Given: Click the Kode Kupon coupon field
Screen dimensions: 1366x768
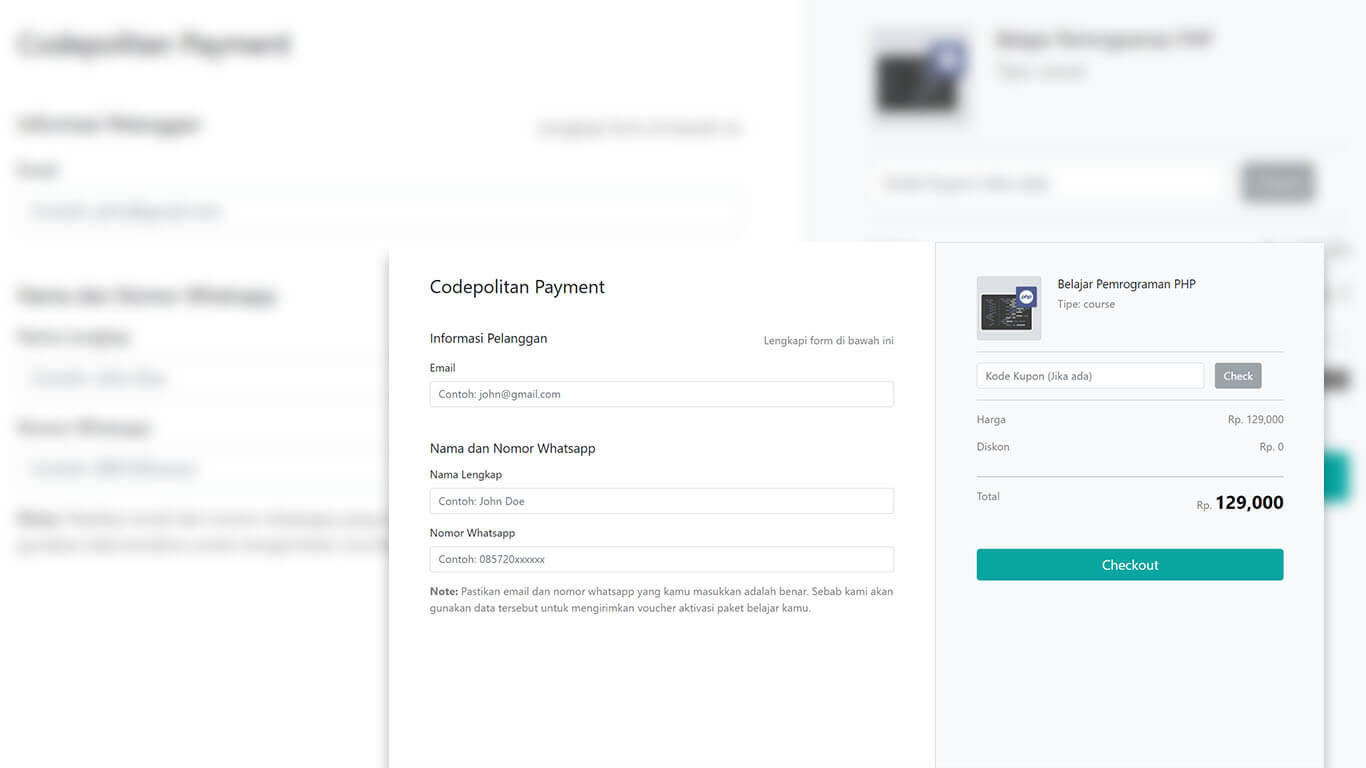Looking at the screenshot, I should point(1090,376).
